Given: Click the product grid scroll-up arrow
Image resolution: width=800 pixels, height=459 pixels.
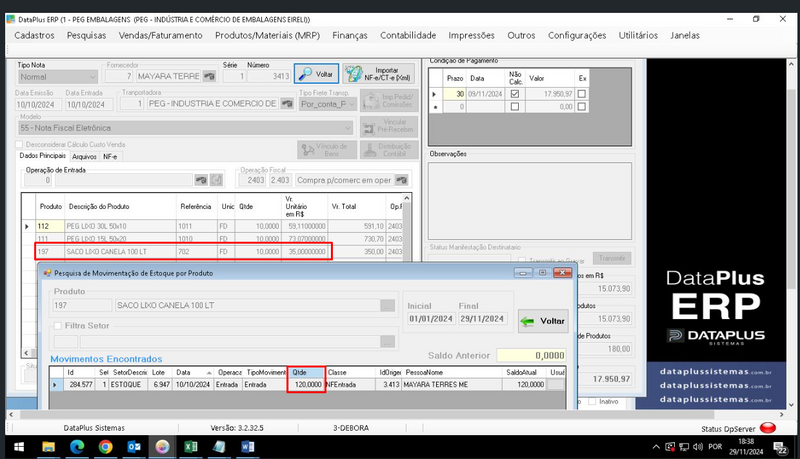Looking at the screenshot, I should [407, 198].
